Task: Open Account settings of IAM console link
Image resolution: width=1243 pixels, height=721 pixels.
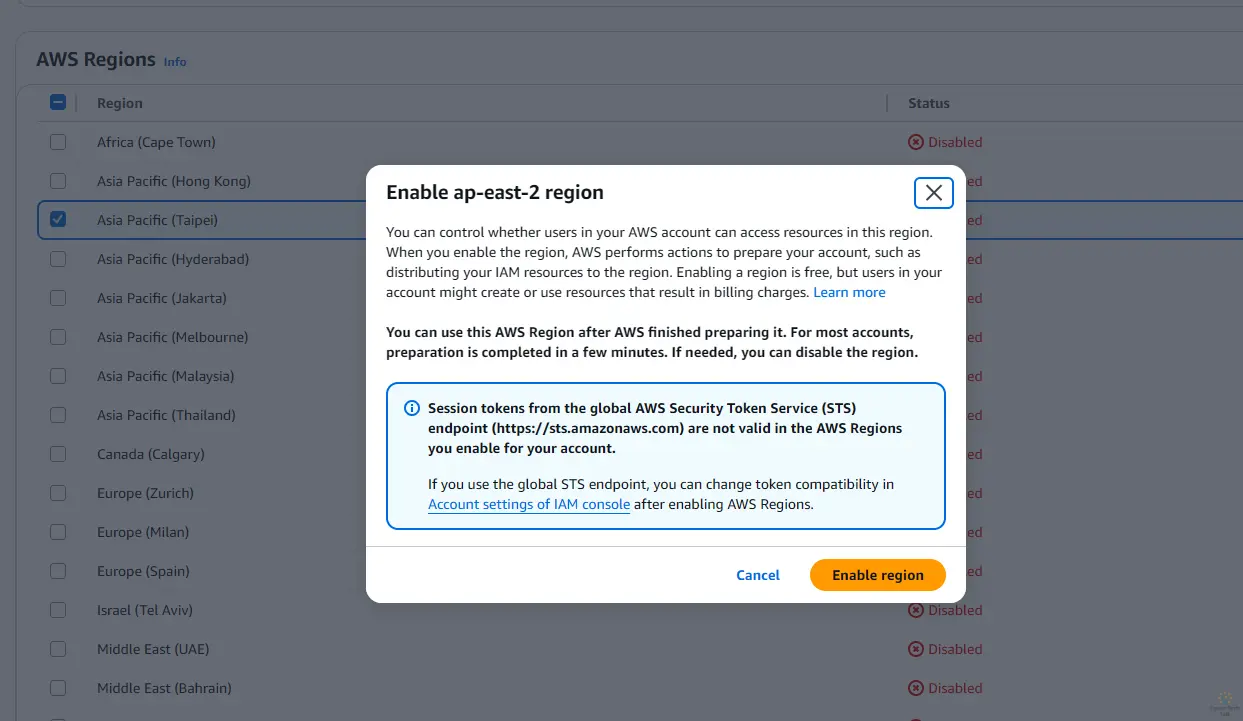Action: (x=529, y=504)
